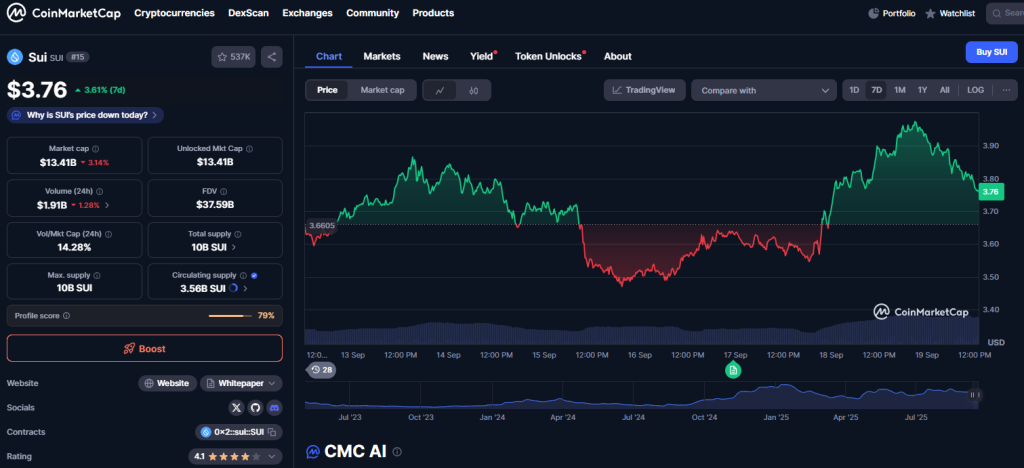1024x468 pixels.
Task: Click the share icon next to the watchlist count
Action: point(271,57)
